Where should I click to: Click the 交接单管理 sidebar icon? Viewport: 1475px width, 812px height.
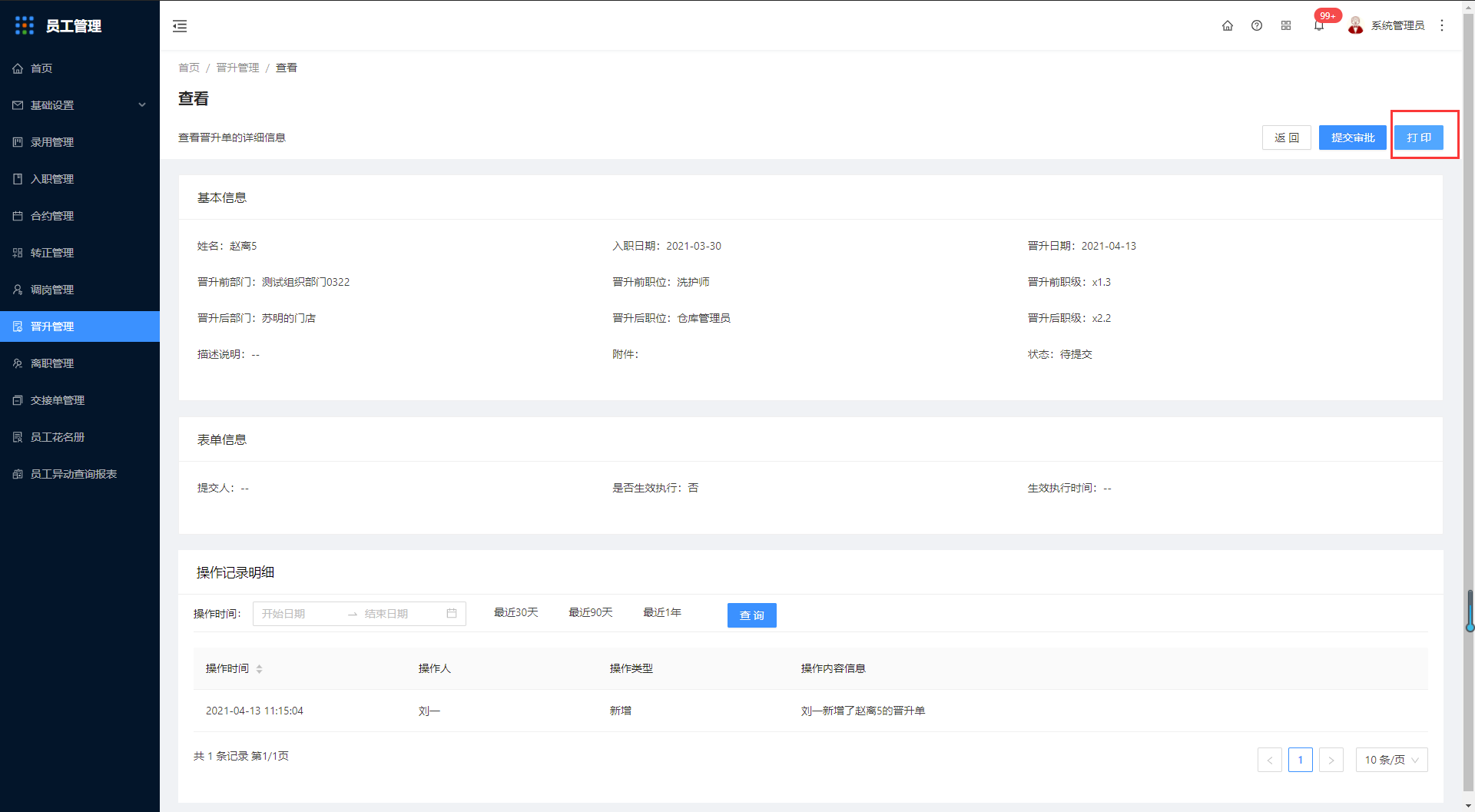pos(18,400)
